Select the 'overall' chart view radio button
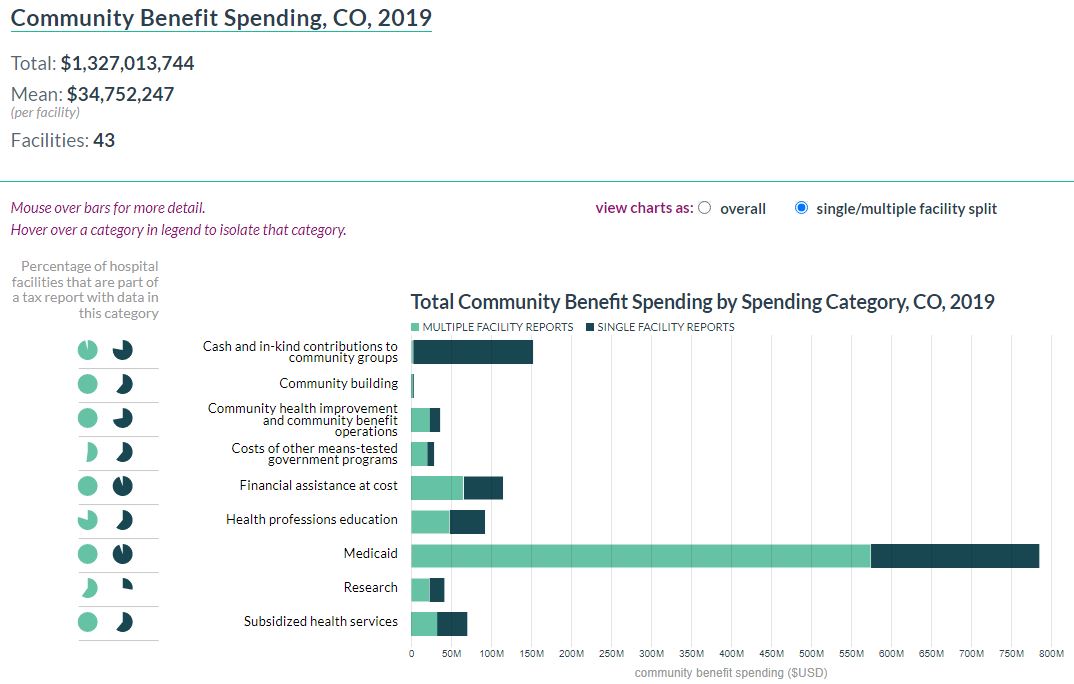The image size is (1074, 684). pos(705,209)
